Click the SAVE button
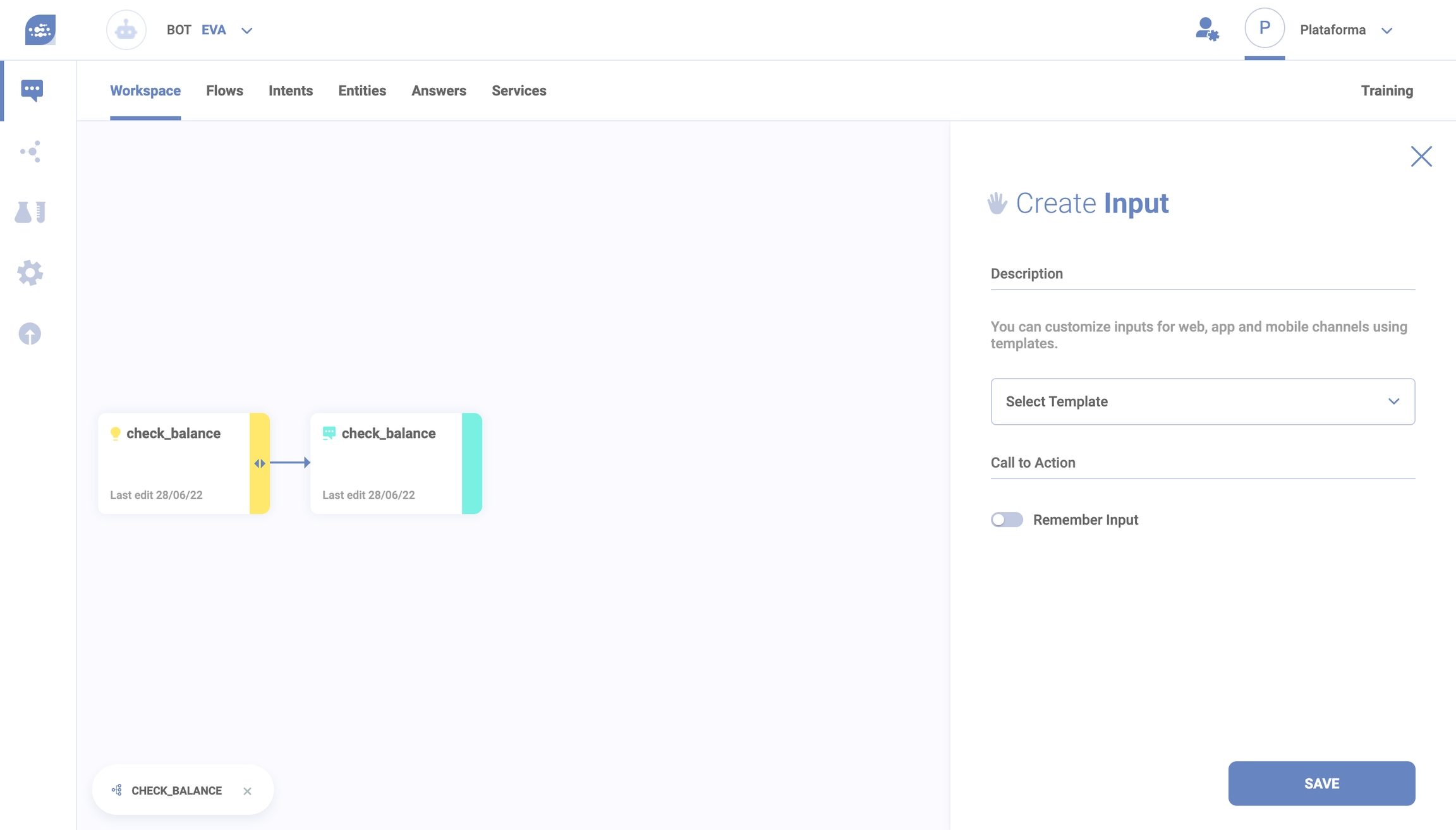The width and height of the screenshot is (1456, 830). tap(1321, 783)
